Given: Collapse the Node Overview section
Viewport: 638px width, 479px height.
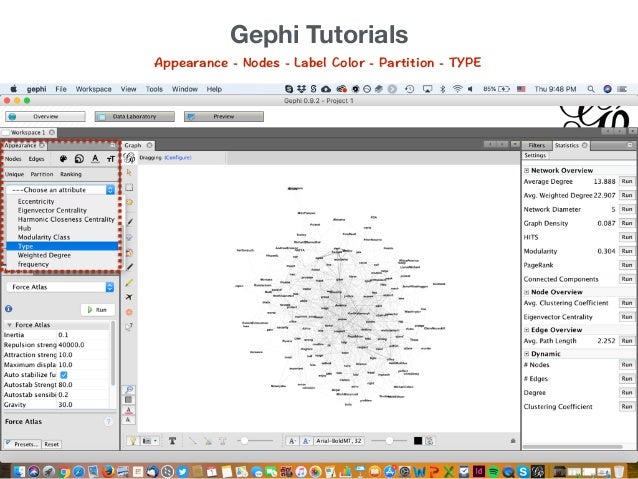Looking at the screenshot, I should click(527, 292).
